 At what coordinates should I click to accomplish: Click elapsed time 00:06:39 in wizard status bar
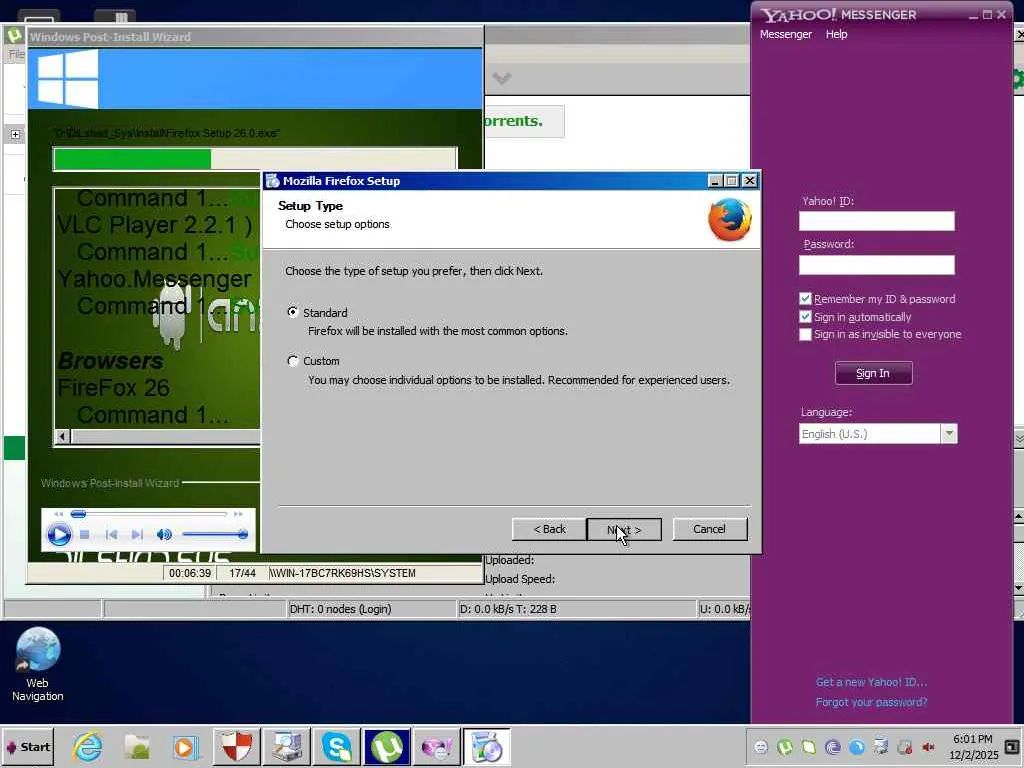click(x=190, y=573)
